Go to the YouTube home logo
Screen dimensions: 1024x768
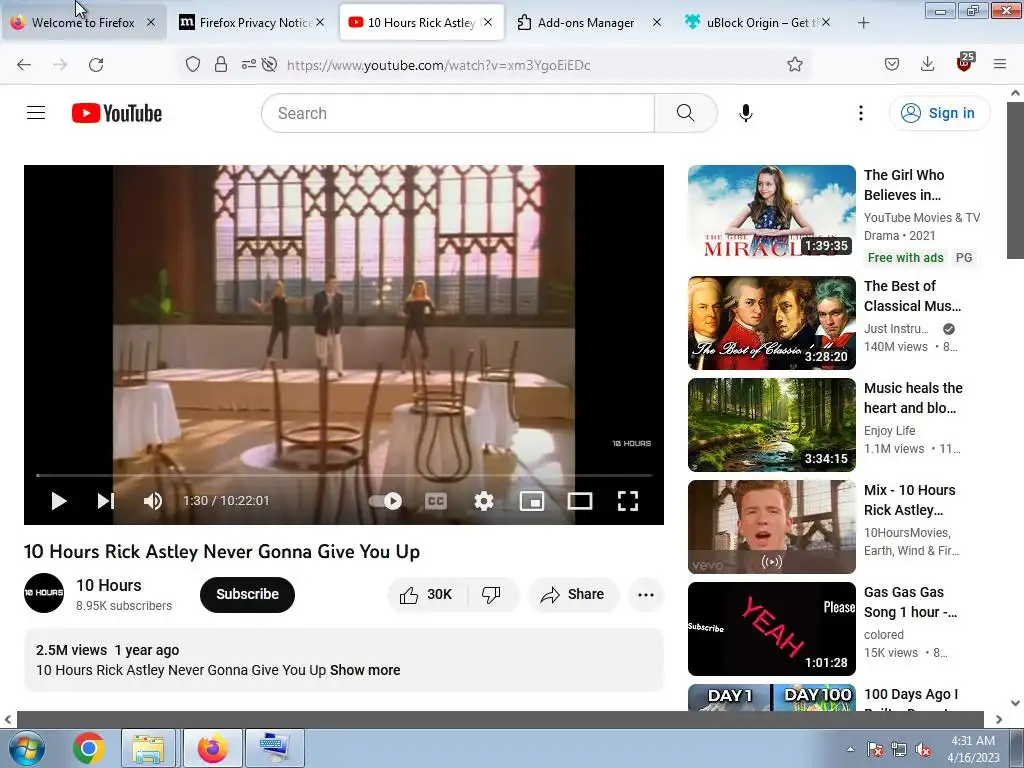(x=117, y=113)
